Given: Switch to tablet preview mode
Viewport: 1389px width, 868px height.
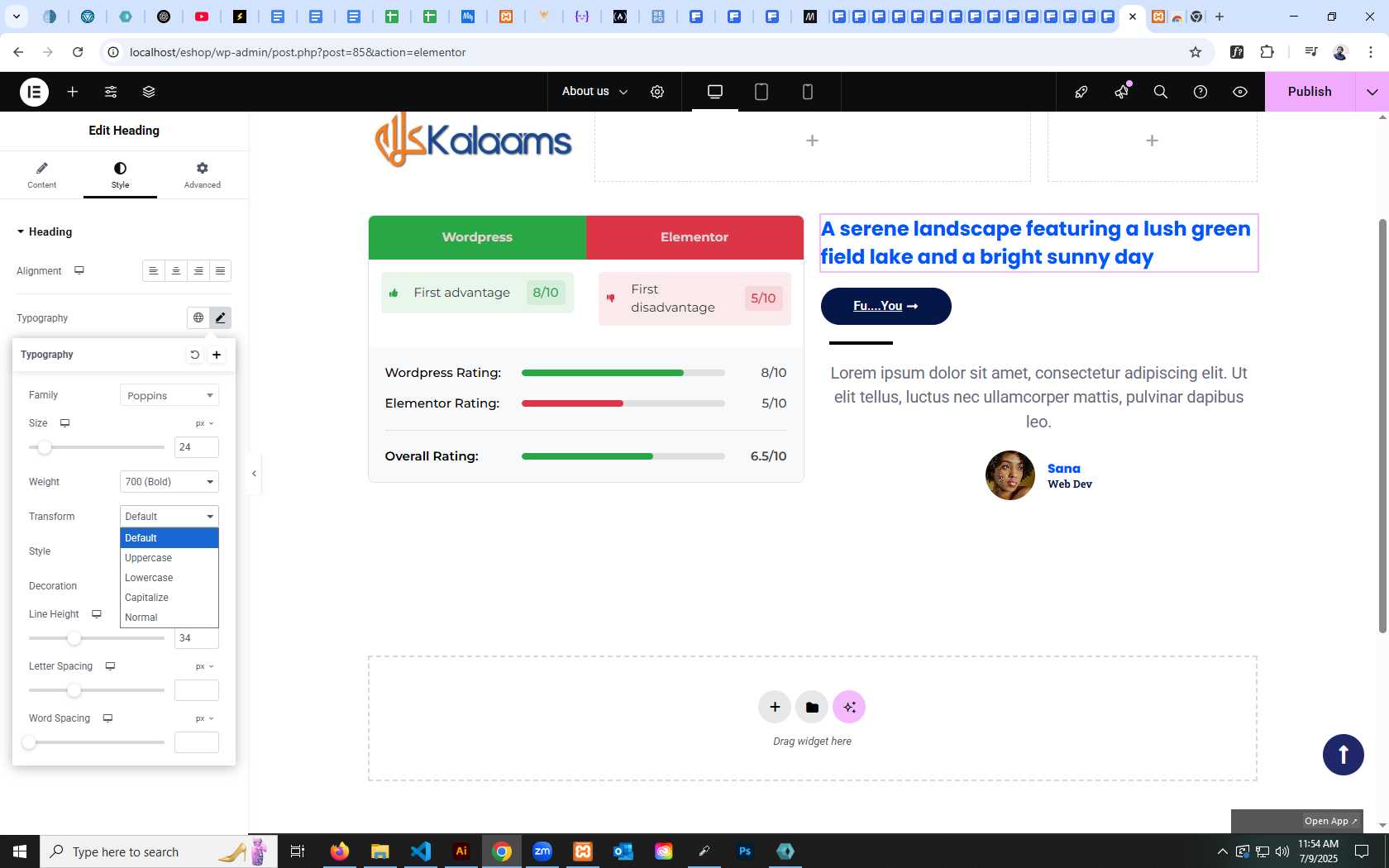Looking at the screenshot, I should point(761,92).
